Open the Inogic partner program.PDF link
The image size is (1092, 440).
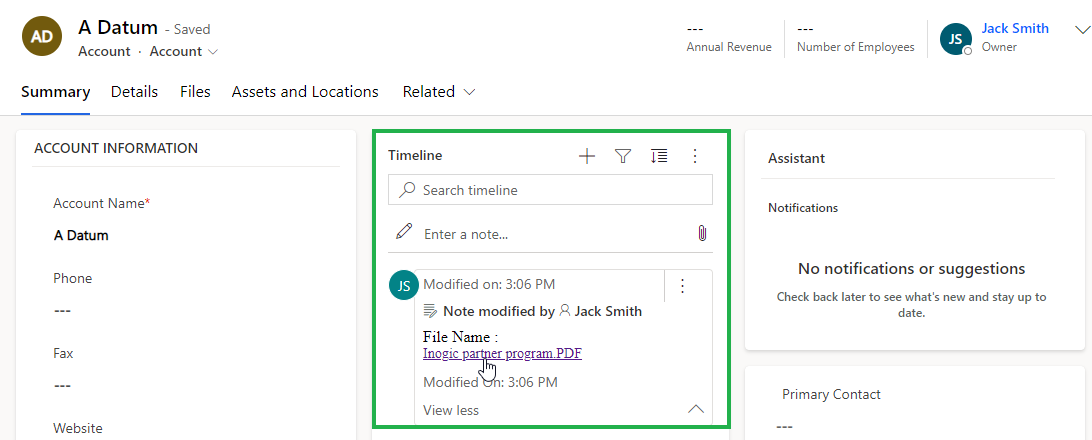(x=502, y=353)
